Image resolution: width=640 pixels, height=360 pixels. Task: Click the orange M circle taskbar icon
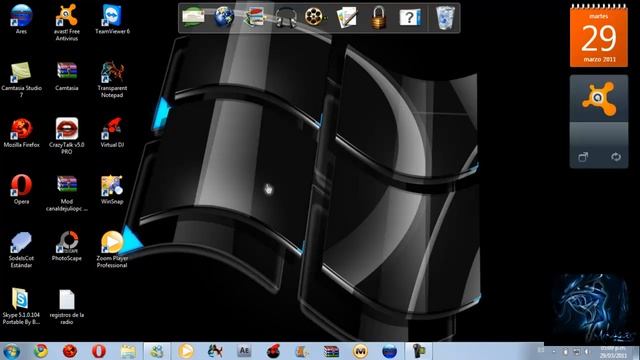pos(360,351)
